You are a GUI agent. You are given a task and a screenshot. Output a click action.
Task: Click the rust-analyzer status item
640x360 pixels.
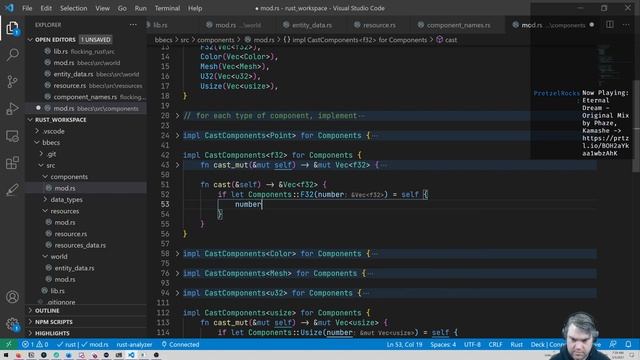pyautogui.click(x=134, y=344)
